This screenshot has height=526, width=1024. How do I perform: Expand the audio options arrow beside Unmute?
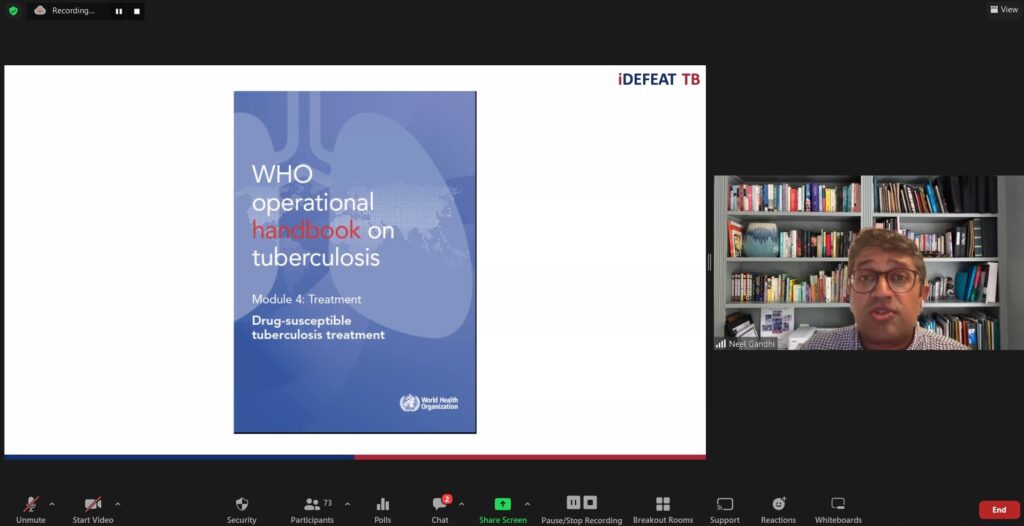(52, 503)
